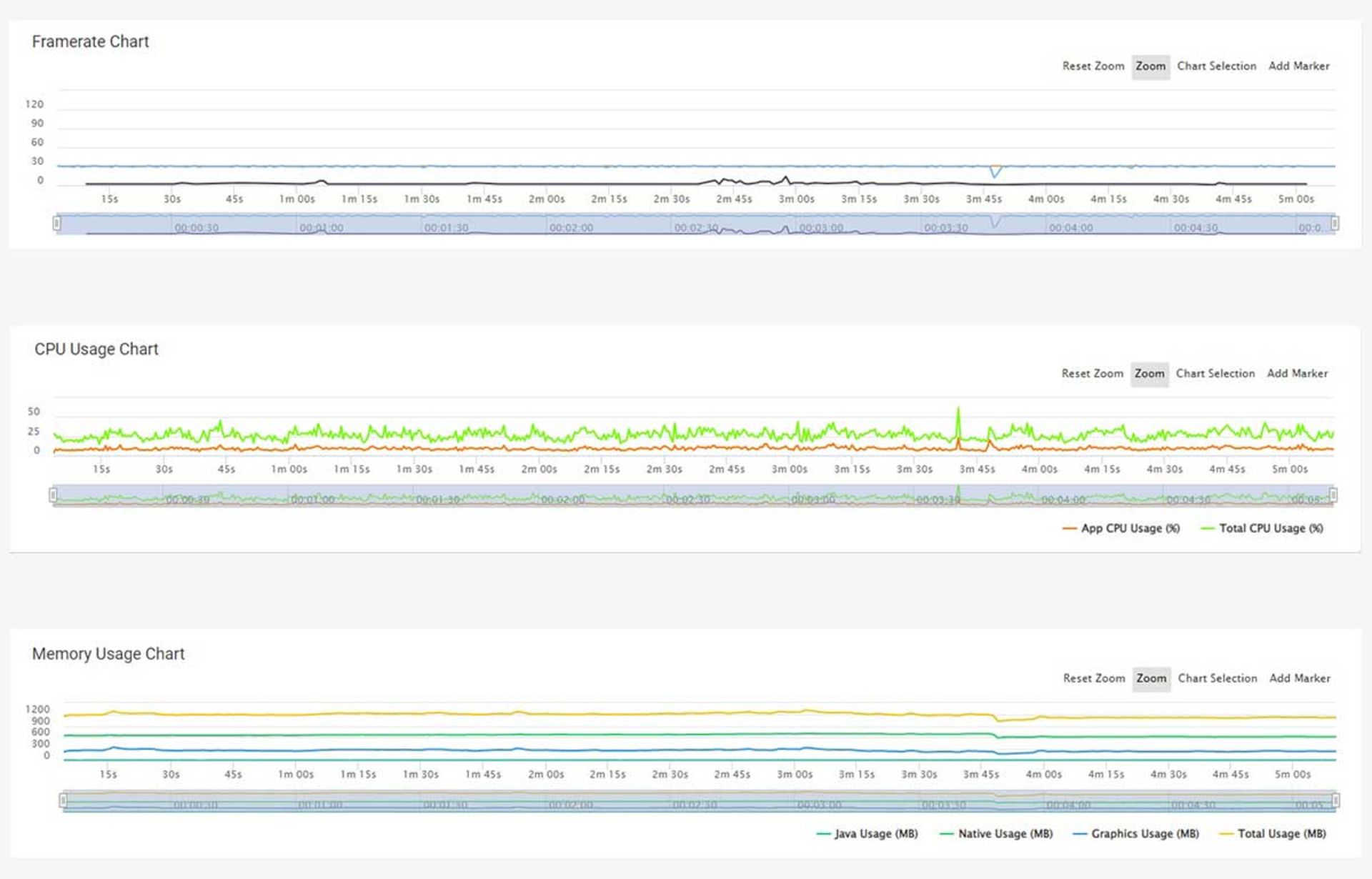The image size is (1372, 879).
Task: Click 00:02:00 in Framerate navigator strip
Action: [571, 228]
